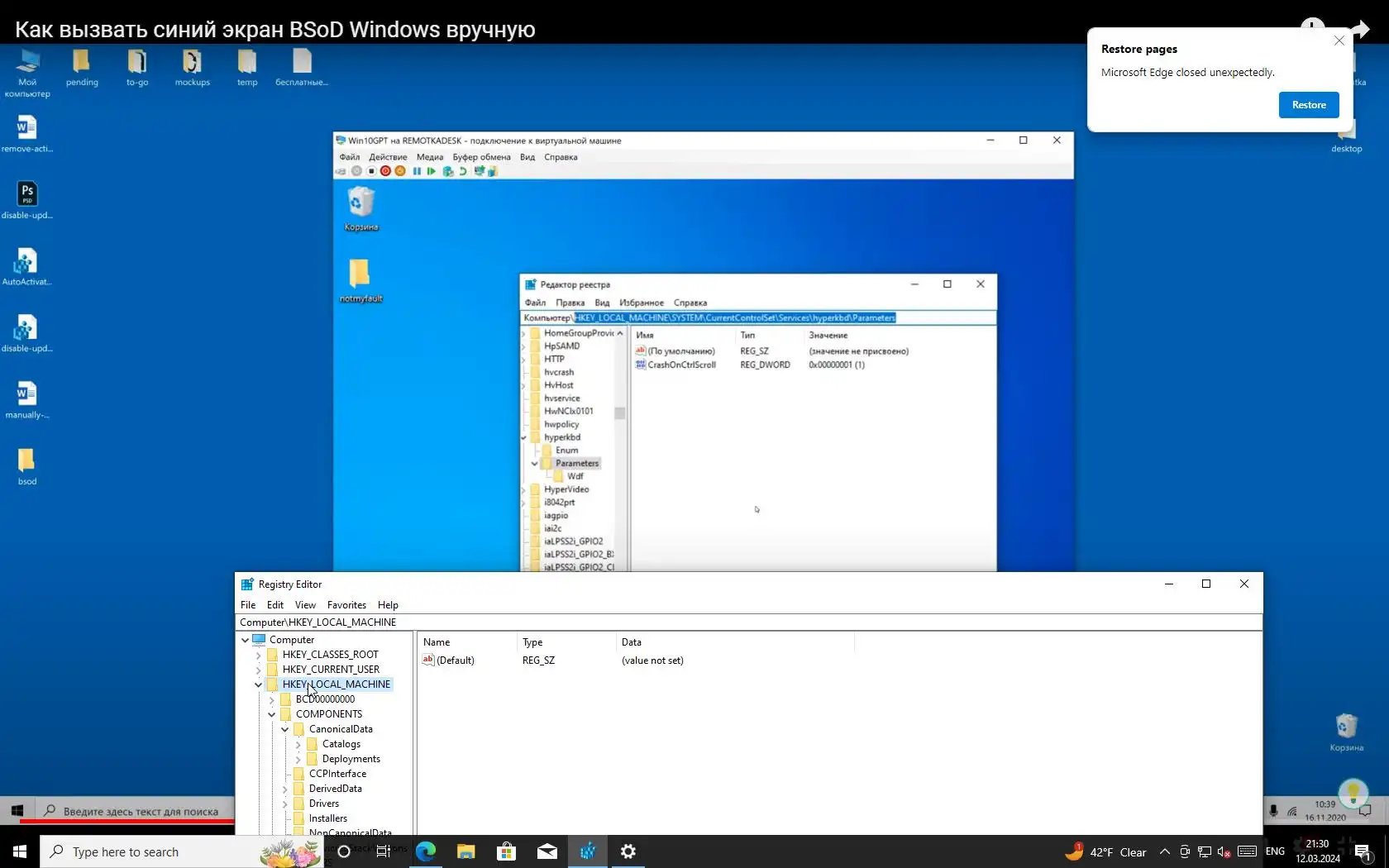
Task: Open Microsoft Store from the taskbar
Action: (x=506, y=851)
